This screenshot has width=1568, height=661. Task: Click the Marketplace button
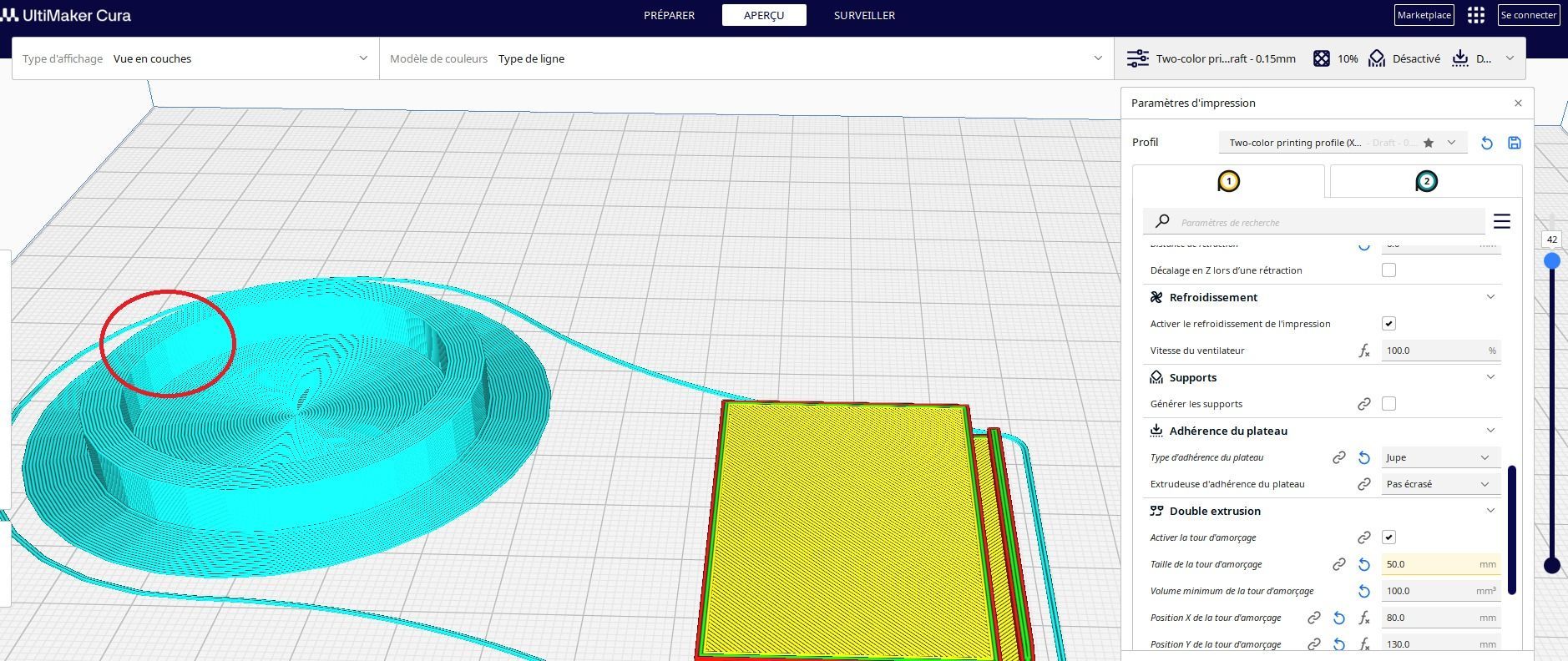tap(1424, 15)
